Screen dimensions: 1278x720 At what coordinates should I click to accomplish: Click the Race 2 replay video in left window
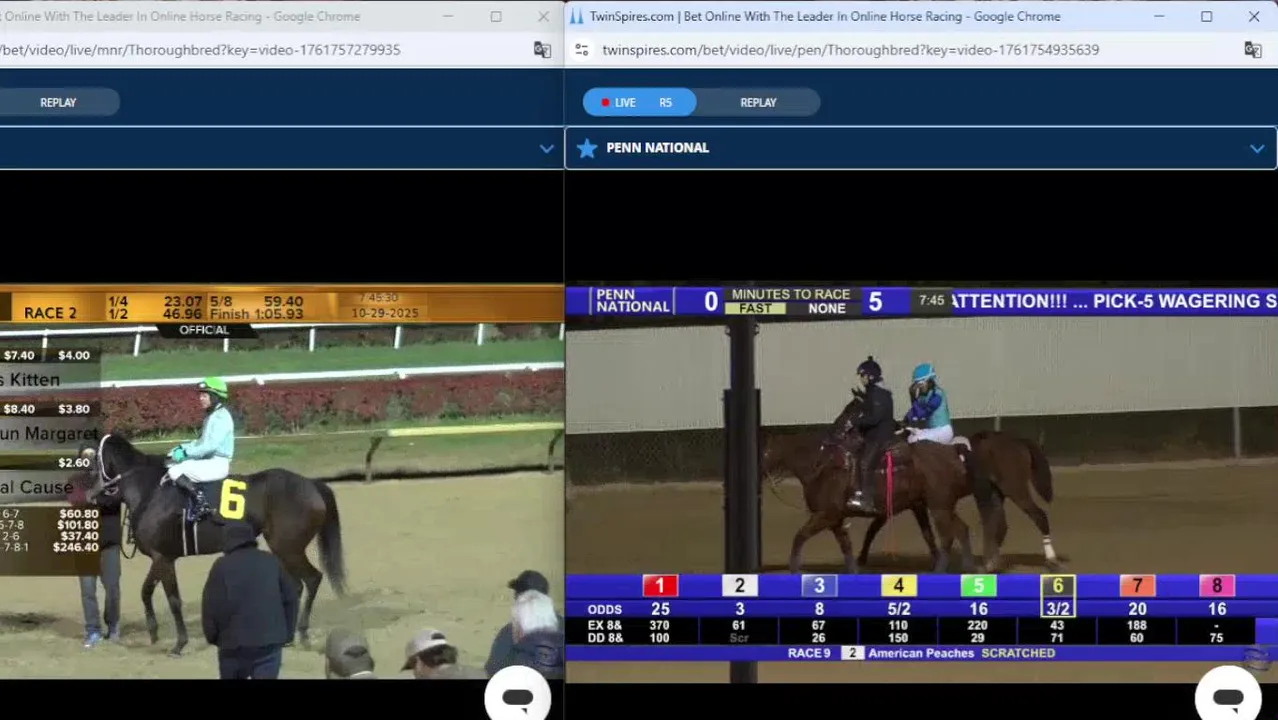click(x=282, y=483)
